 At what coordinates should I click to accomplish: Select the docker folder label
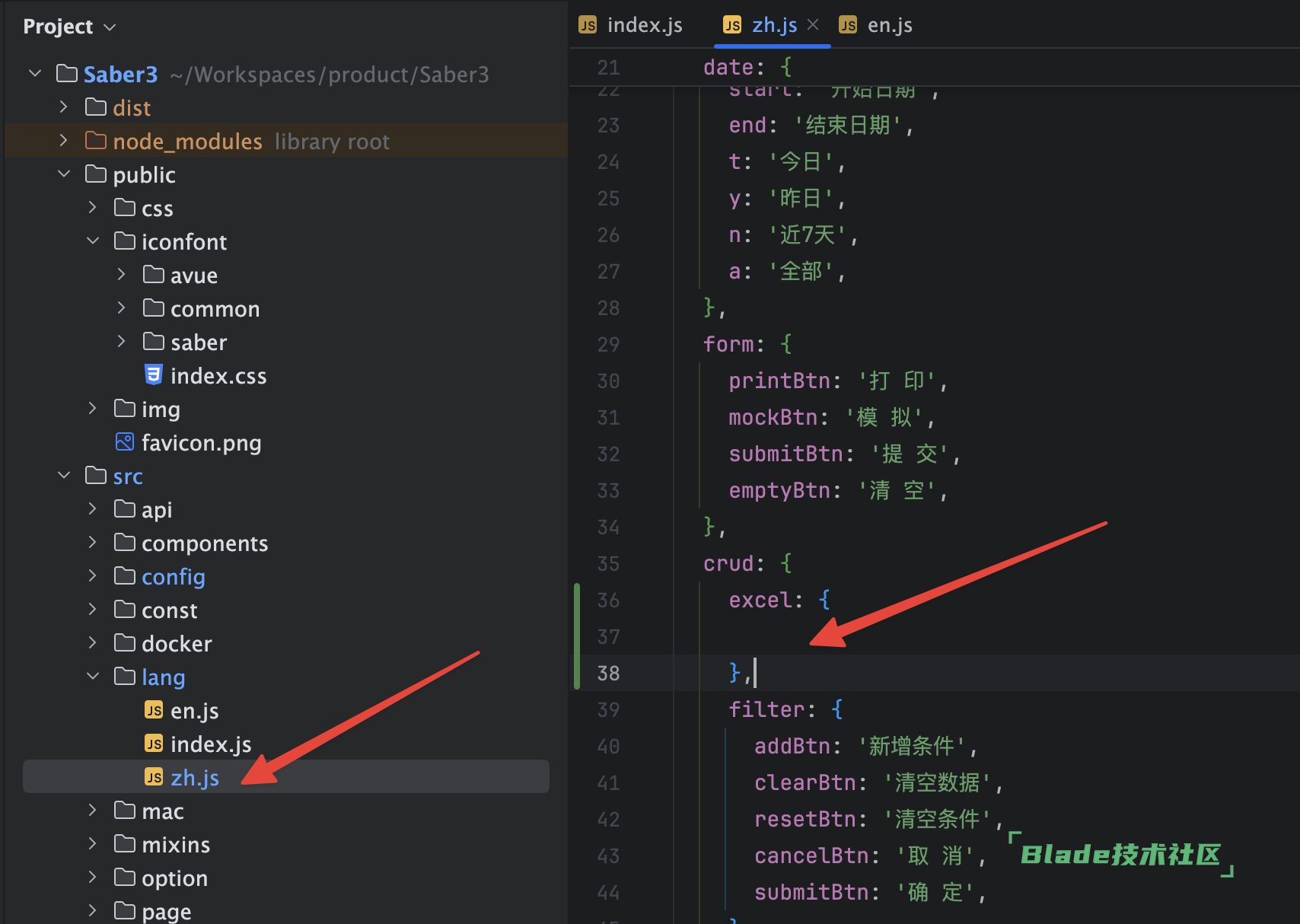pyautogui.click(x=177, y=643)
